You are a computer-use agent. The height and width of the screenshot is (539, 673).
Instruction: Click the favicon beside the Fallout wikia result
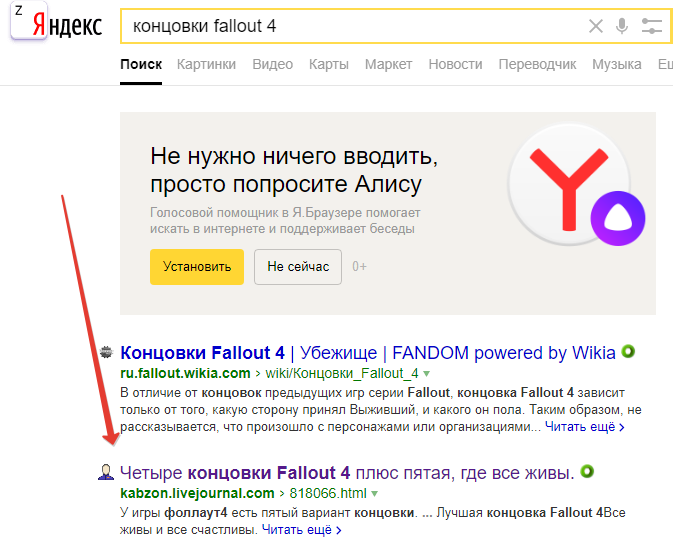click(106, 352)
